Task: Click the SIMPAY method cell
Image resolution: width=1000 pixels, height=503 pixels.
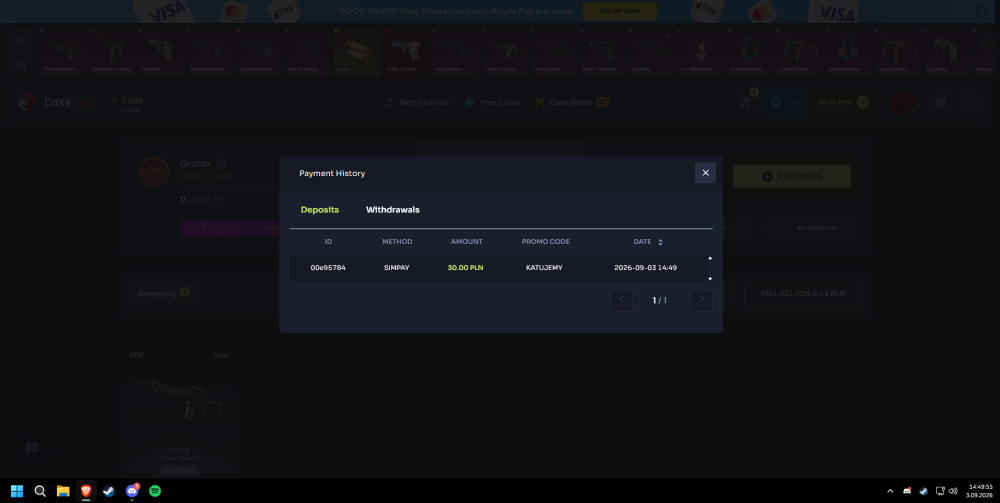Action: pos(397,268)
